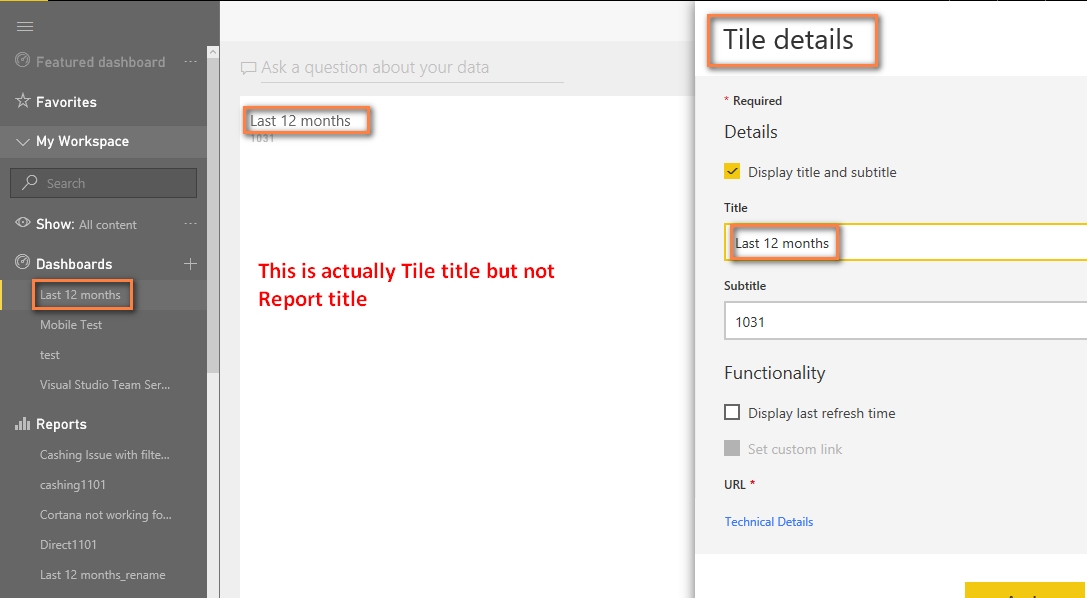
Task: Enable Display last refresh time
Action: coord(732,412)
